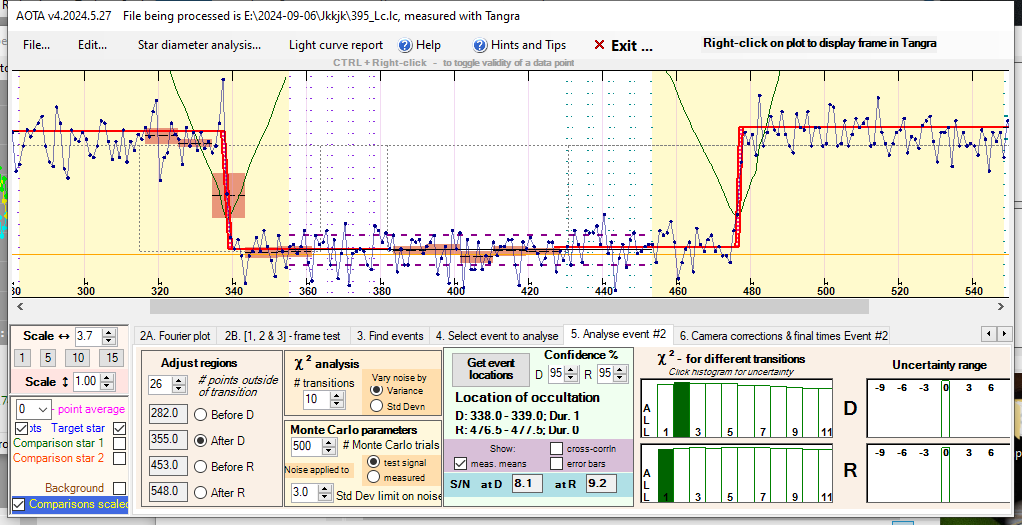Select the Before D radio button
Image resolution: width=1022 pixels, height=525 pixels.
pos(201,415)
